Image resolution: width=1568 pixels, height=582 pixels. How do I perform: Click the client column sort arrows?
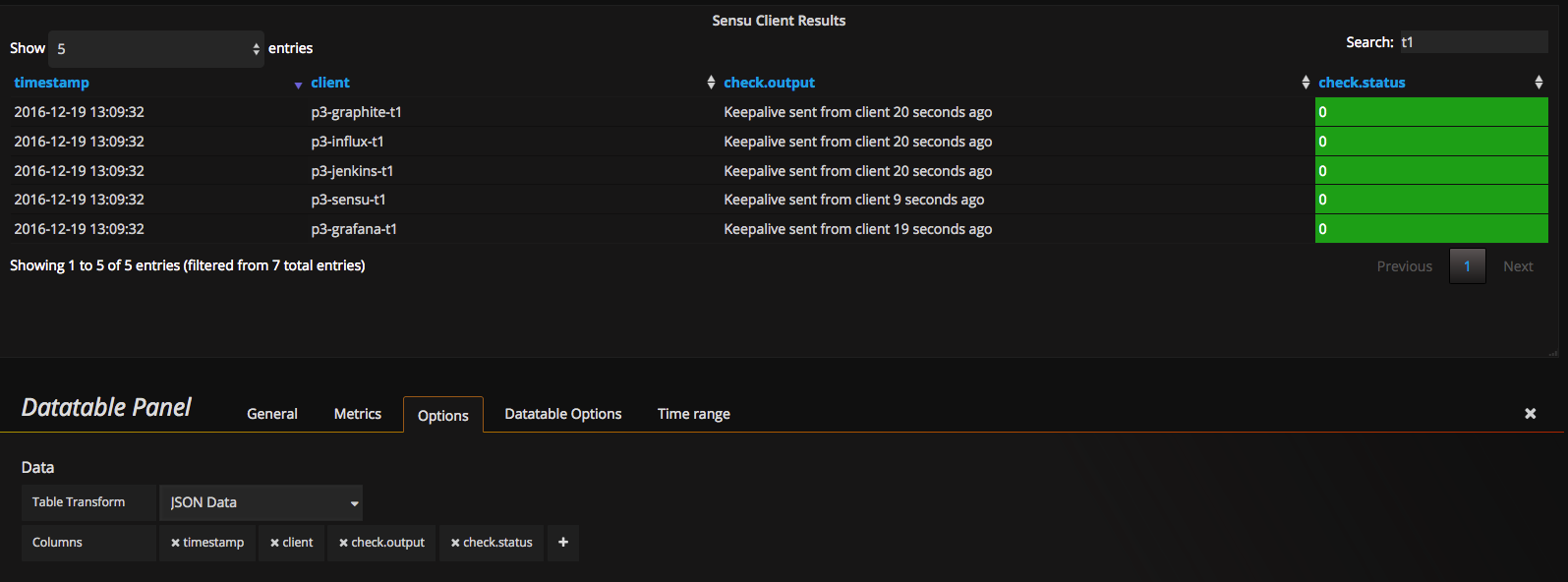[711, 83]
